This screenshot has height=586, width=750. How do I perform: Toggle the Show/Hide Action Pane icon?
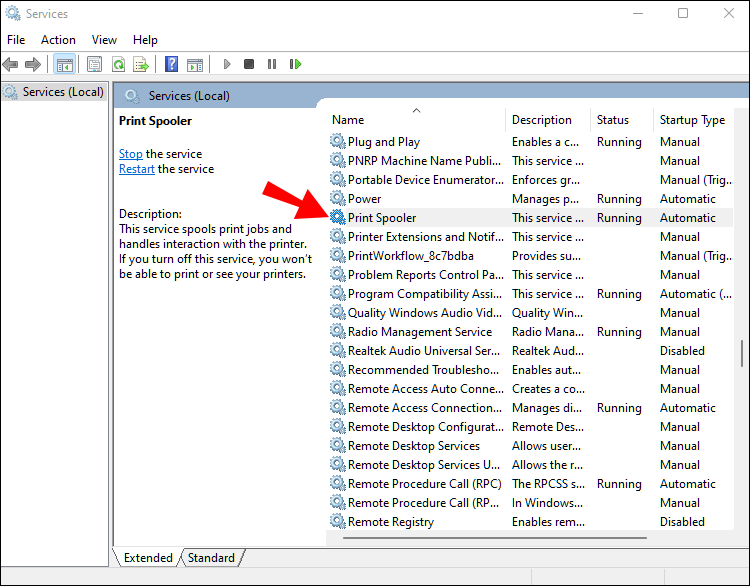195,64
